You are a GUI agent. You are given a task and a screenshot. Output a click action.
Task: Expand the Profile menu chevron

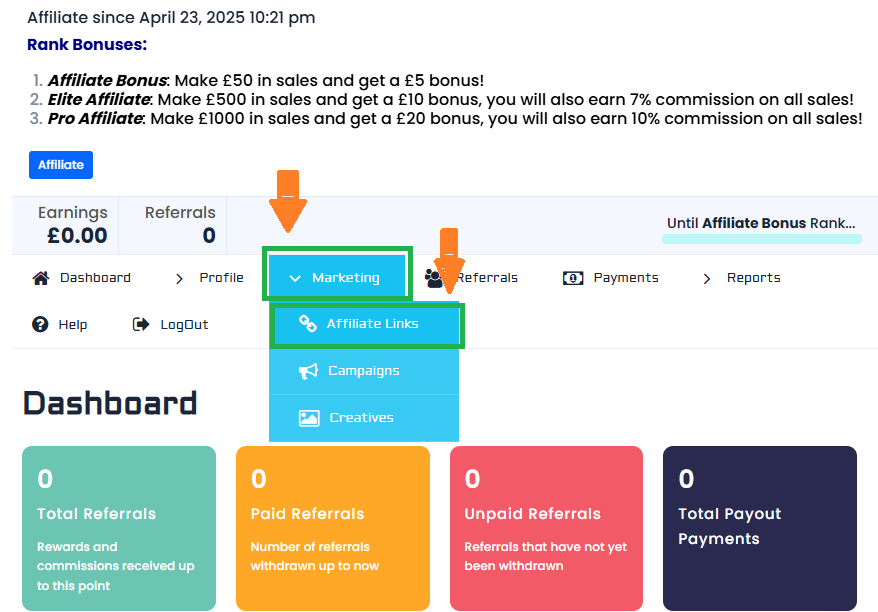[x=180, y=279]
